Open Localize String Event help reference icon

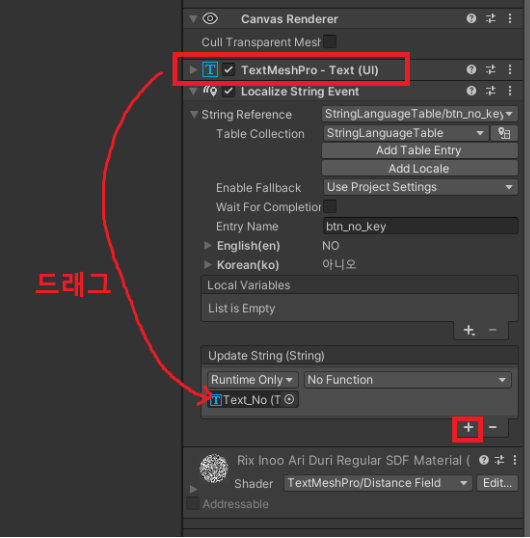[471, 91]
